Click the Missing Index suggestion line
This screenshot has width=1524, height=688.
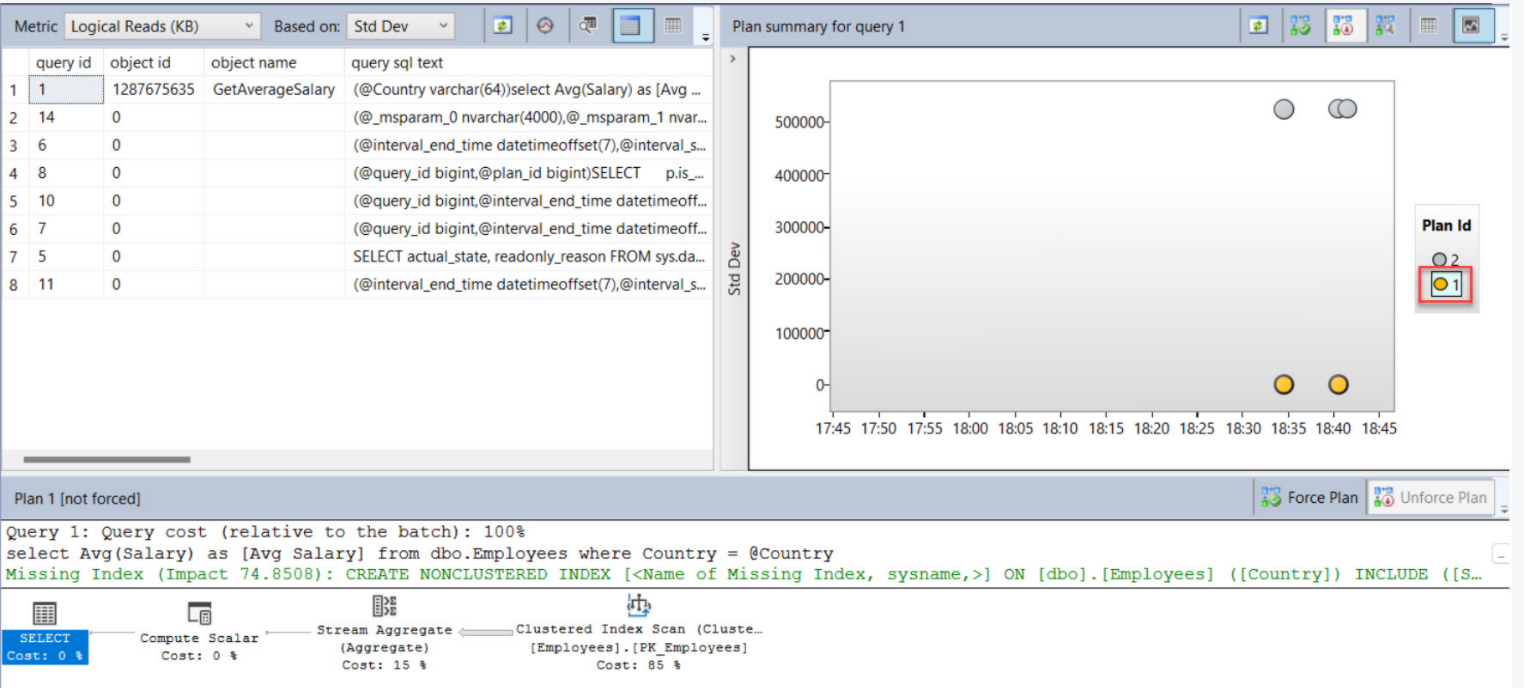pos(743,574)
